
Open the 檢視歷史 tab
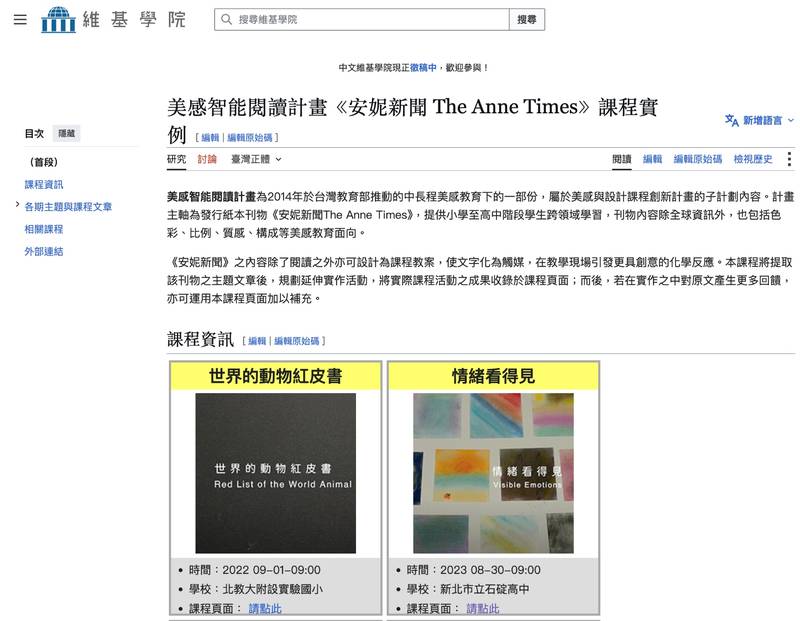pos(753,159)
